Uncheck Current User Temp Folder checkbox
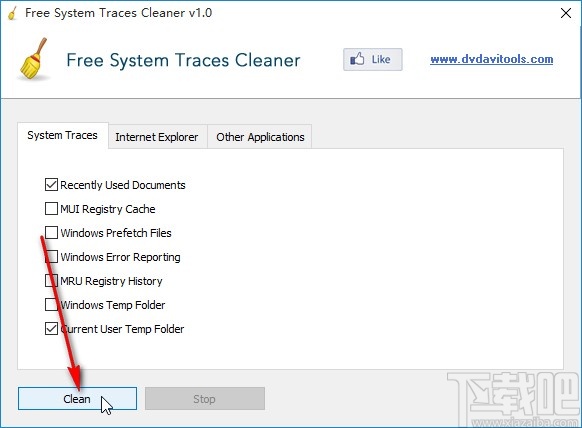The image size is (582, 428). (x=51, y=329)
